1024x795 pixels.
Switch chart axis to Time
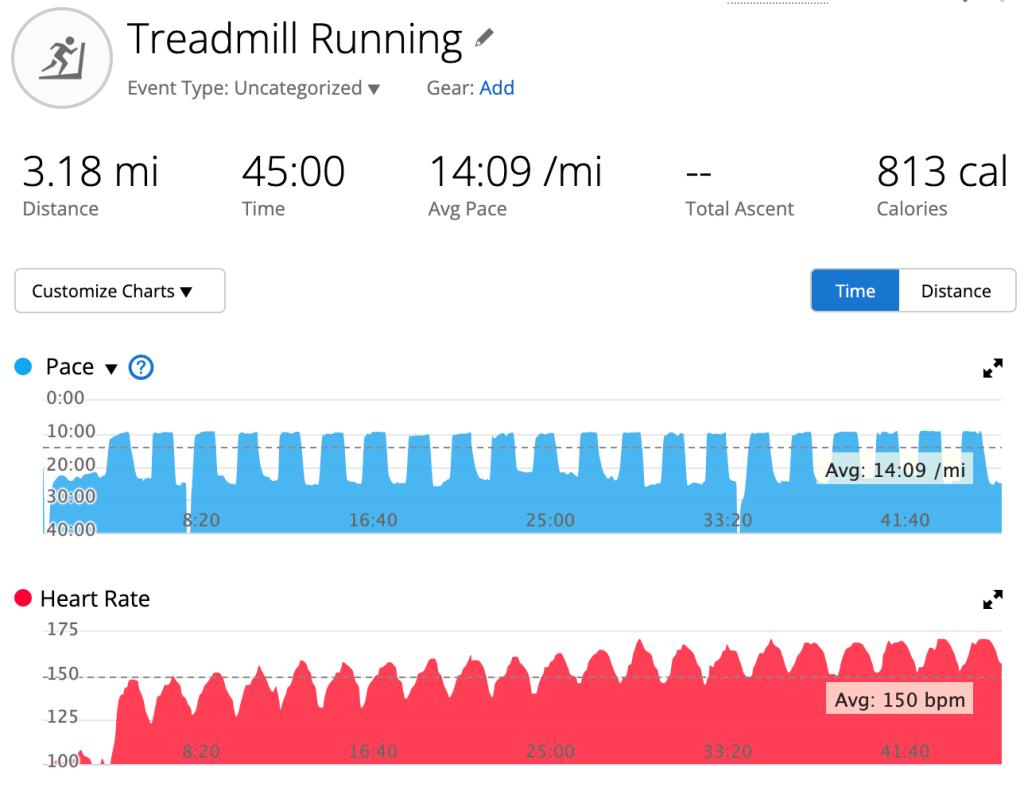(x=855, y=291)
